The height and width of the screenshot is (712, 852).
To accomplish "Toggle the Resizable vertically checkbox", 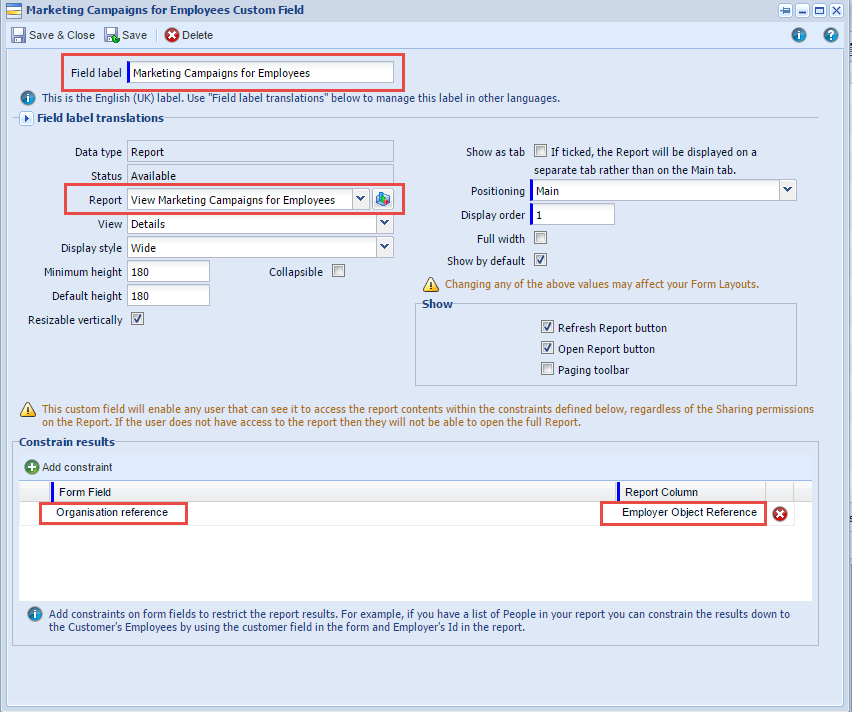I will tap(137, 319).
